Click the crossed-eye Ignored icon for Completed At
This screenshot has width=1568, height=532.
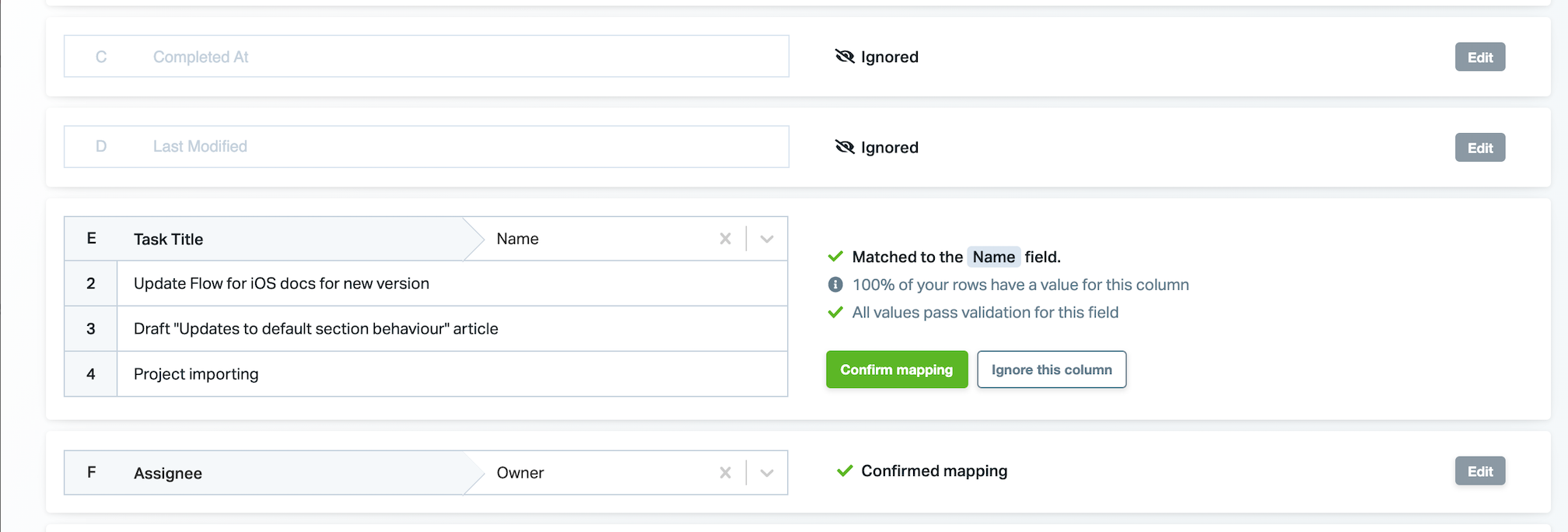coord(845,56)
